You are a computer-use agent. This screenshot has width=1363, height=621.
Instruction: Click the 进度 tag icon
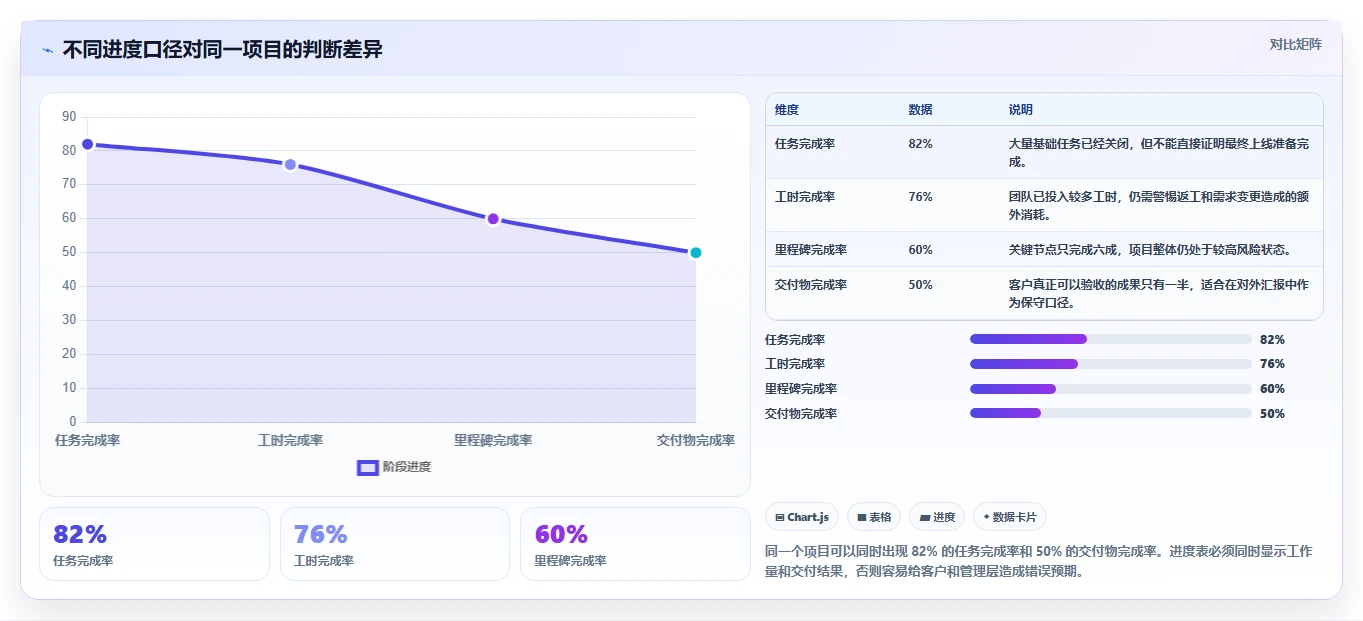(925, 517)
